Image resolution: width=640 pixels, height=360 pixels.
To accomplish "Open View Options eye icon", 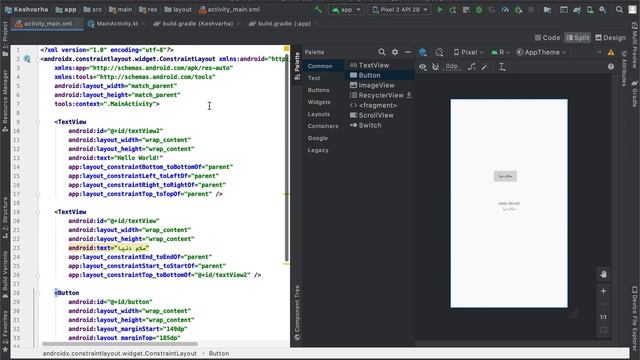I will 422,67.
